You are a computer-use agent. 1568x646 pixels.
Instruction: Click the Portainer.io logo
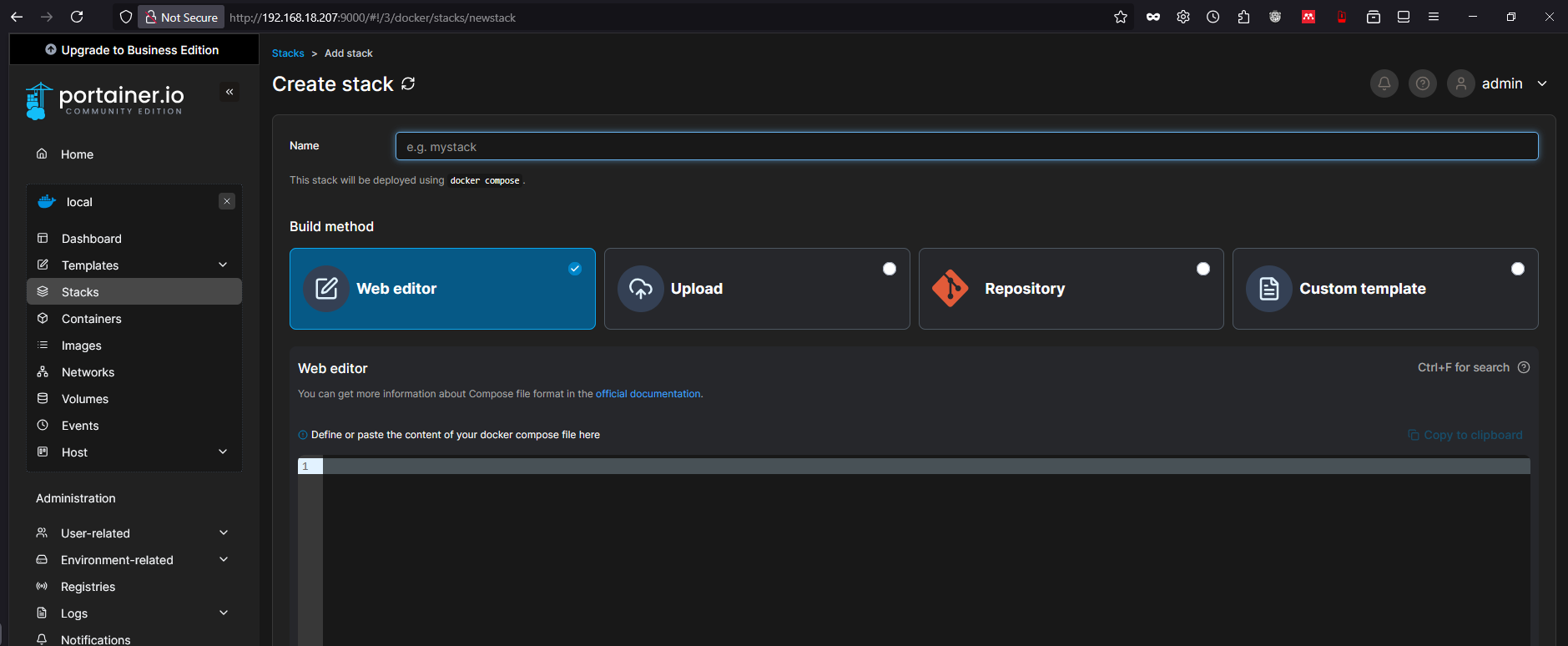coord(104,100)
